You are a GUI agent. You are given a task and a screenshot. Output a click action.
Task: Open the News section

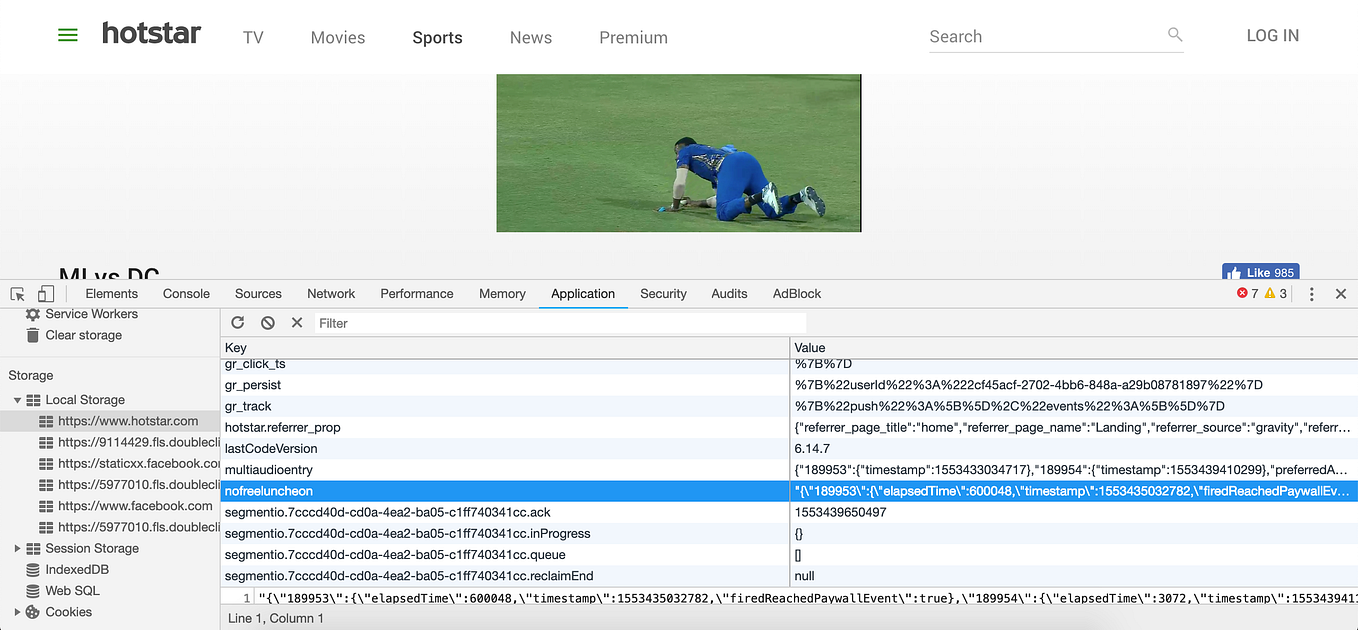click(x=531, y=38)
